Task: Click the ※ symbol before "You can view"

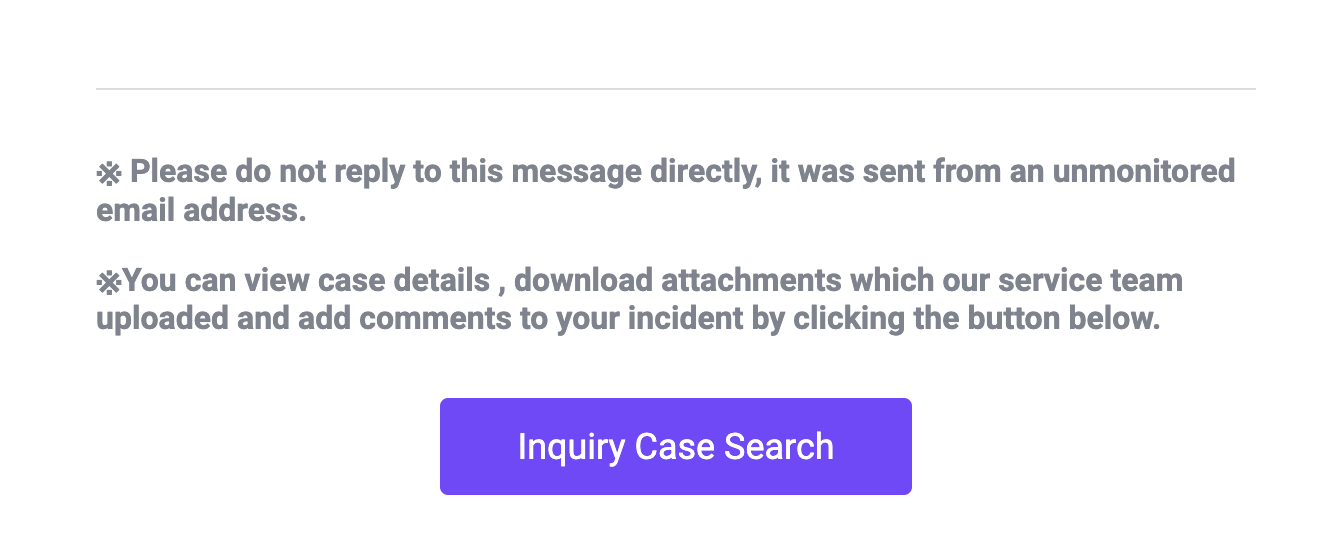Action: pyautogui.click(x=108, y=282)
